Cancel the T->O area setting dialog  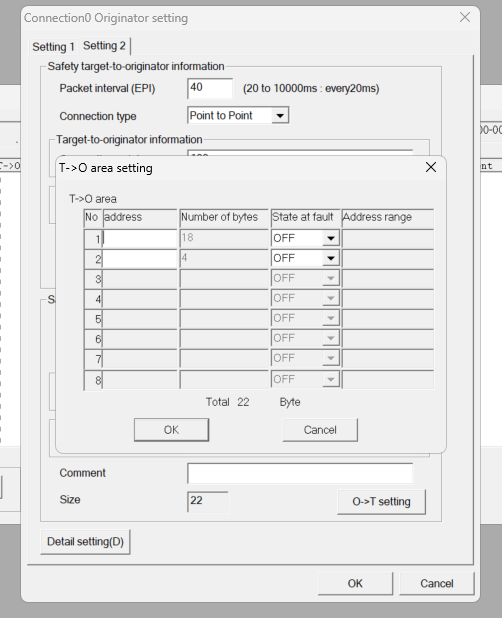[320, 430]
